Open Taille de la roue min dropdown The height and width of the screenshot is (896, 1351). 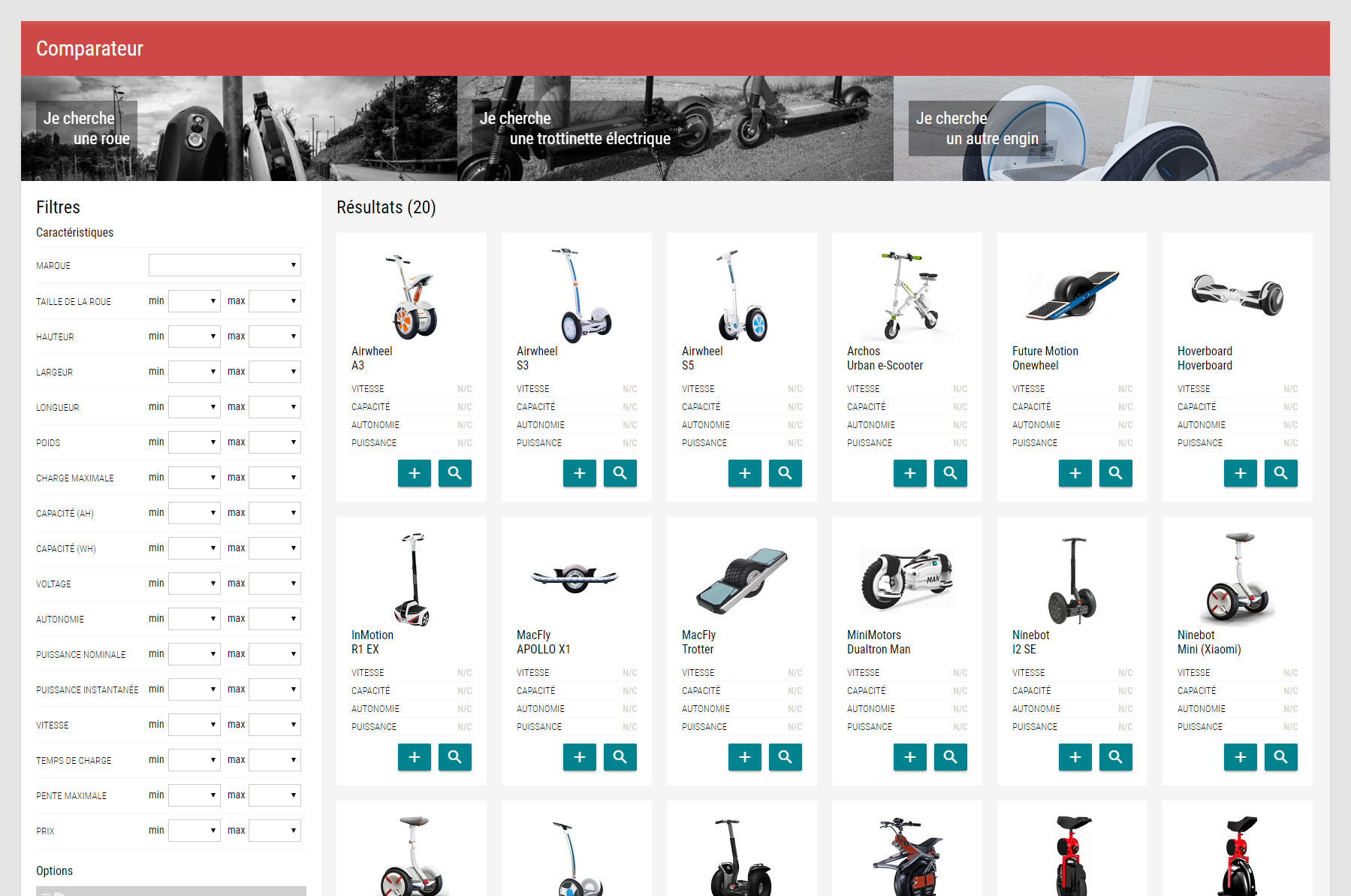click(x=195, y=301)
